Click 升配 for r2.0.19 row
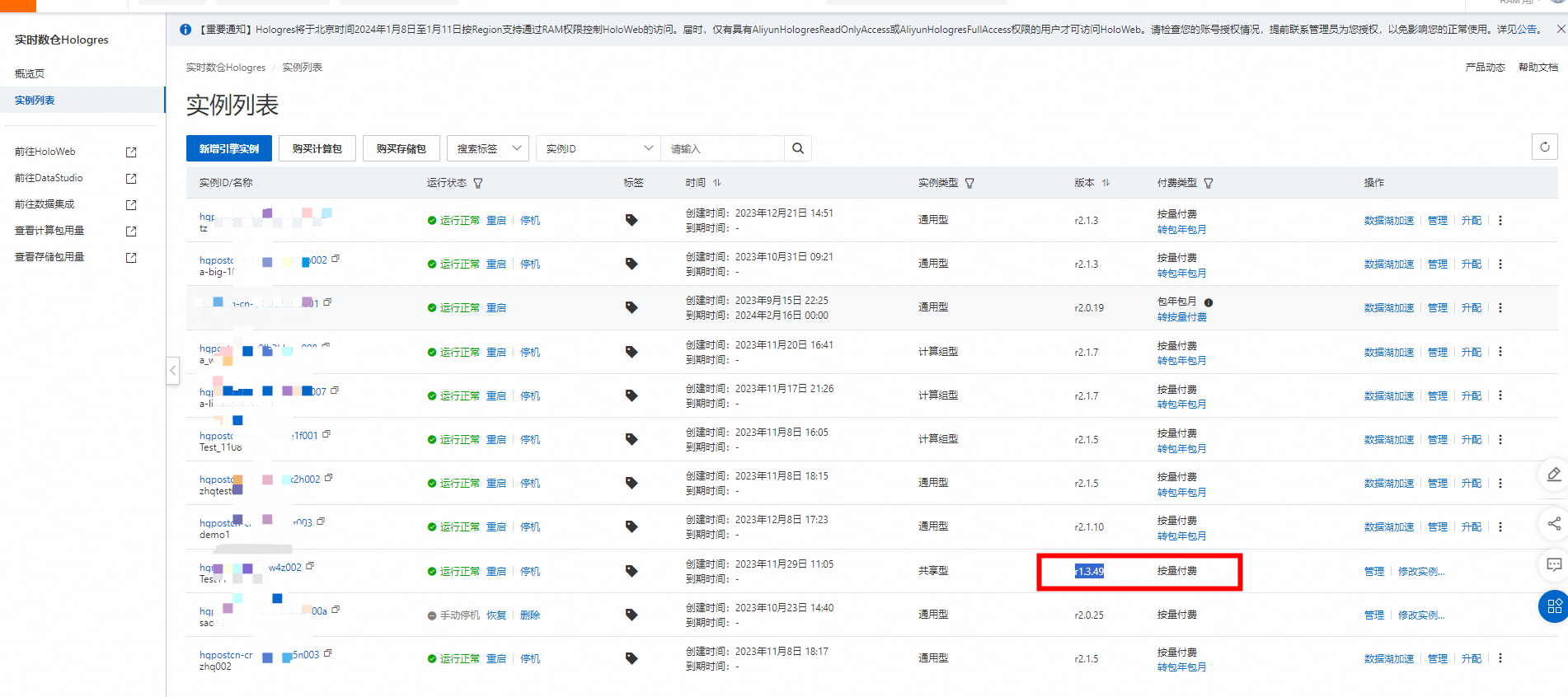1568x697 pixels. 1472,307
